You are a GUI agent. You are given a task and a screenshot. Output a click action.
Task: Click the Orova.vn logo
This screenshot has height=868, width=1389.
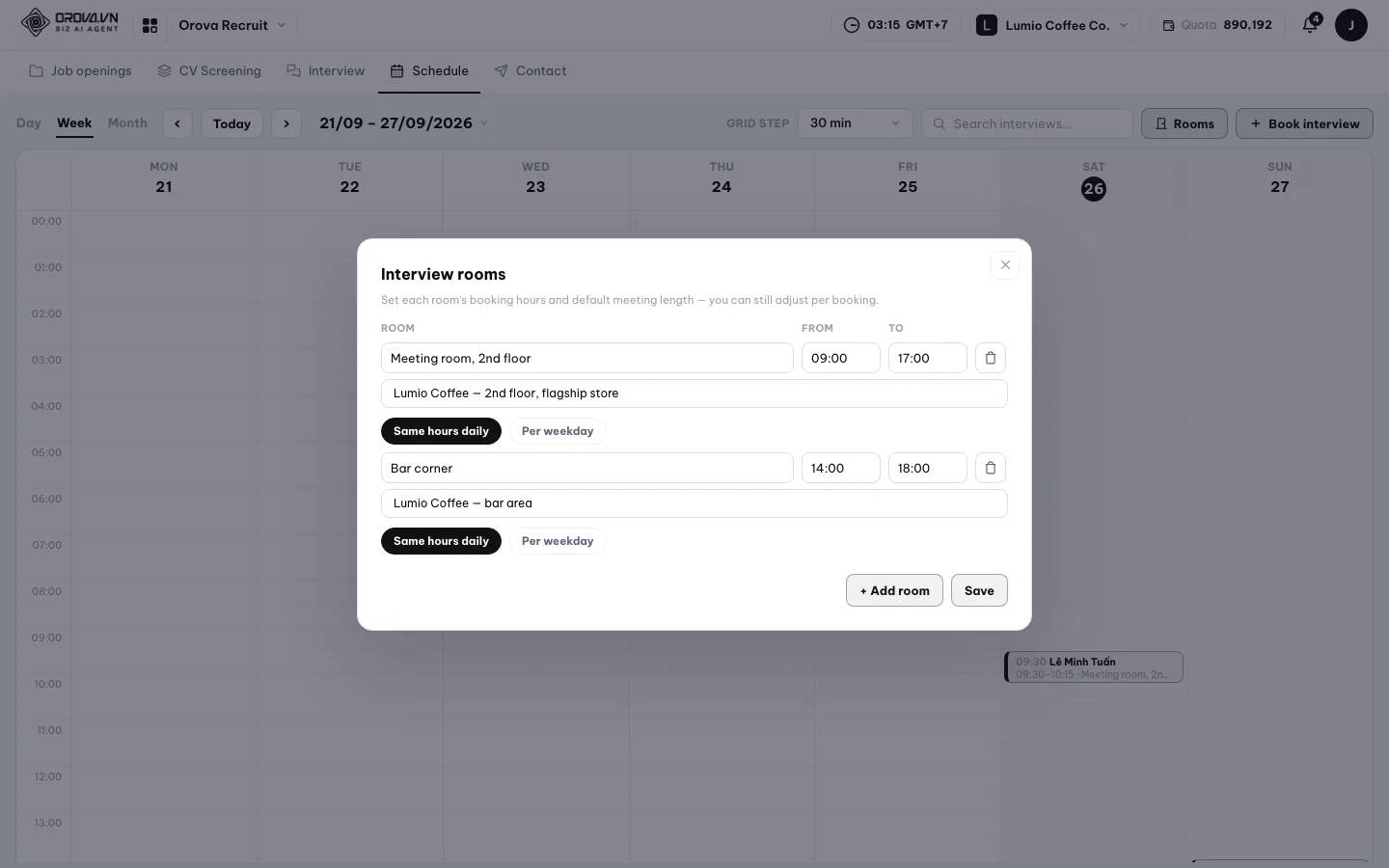pos(70,23)
